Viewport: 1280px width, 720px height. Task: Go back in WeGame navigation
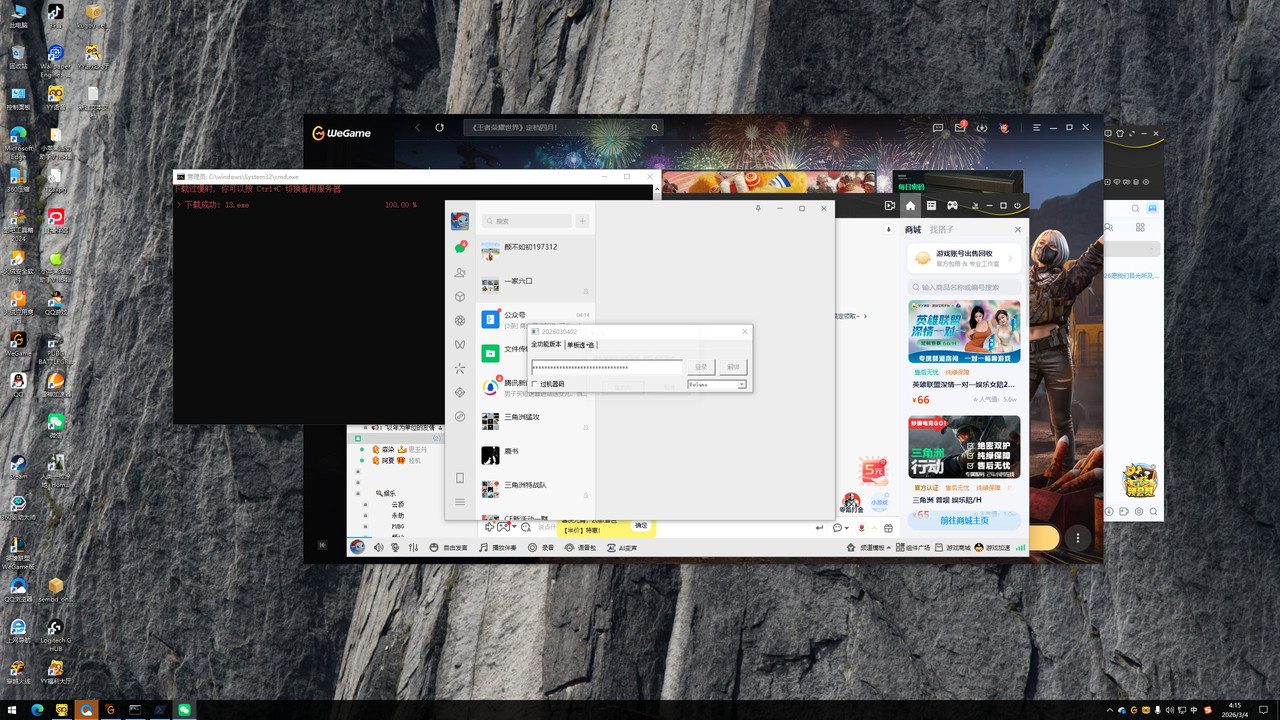(x=418, y=128)
